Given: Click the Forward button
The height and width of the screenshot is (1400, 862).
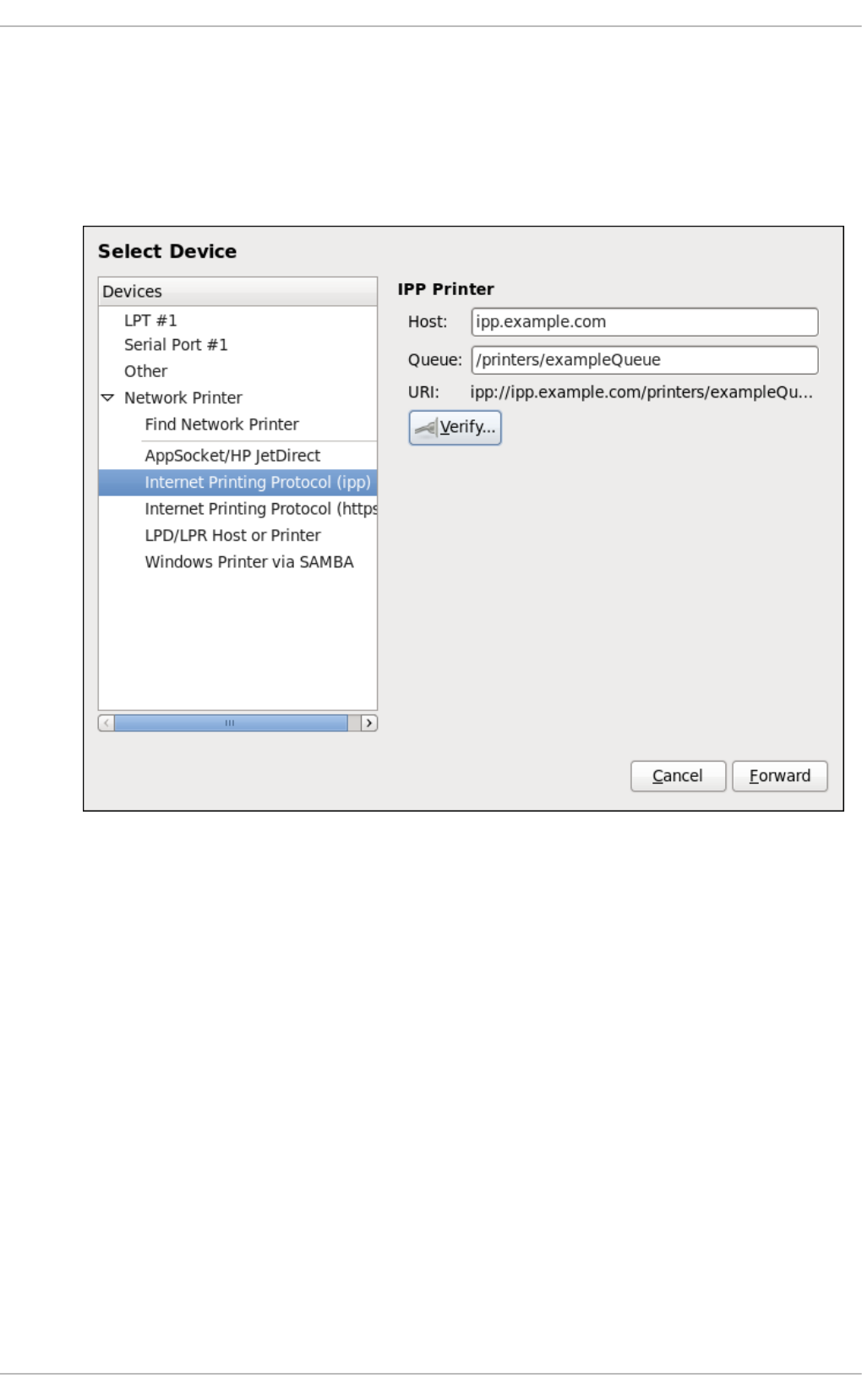Looking at the screenshot, I should (x=779, y=776).
